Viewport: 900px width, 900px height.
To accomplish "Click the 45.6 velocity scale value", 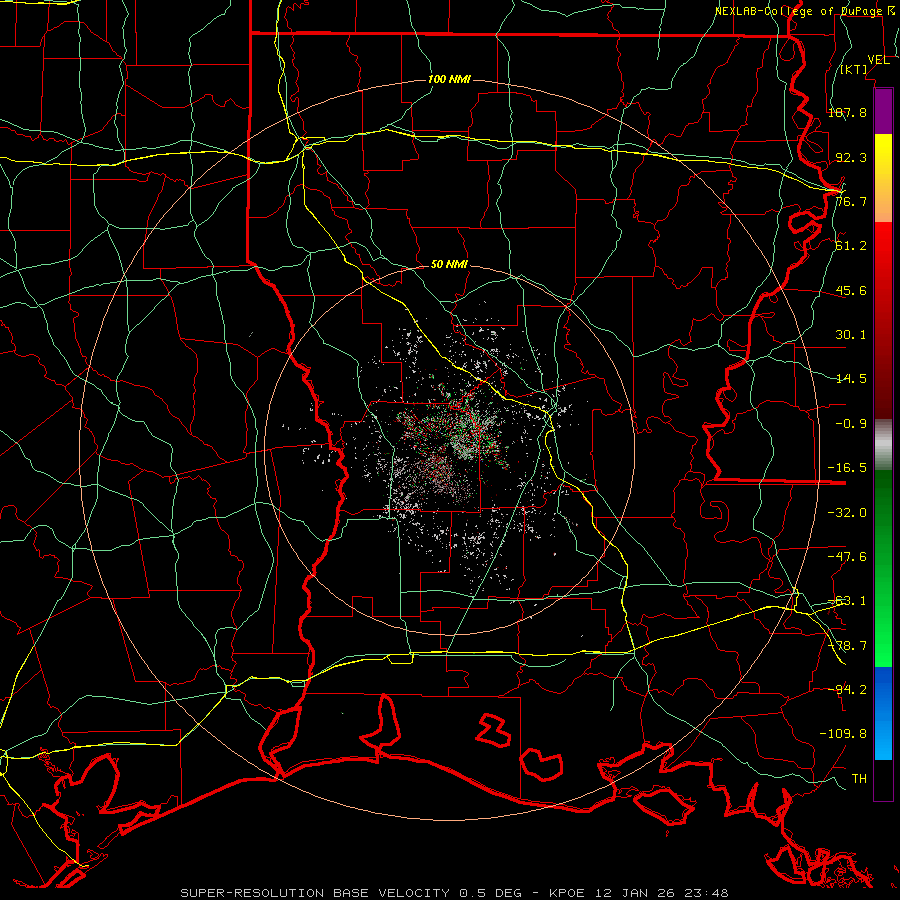I will click(x=851, y=290).
